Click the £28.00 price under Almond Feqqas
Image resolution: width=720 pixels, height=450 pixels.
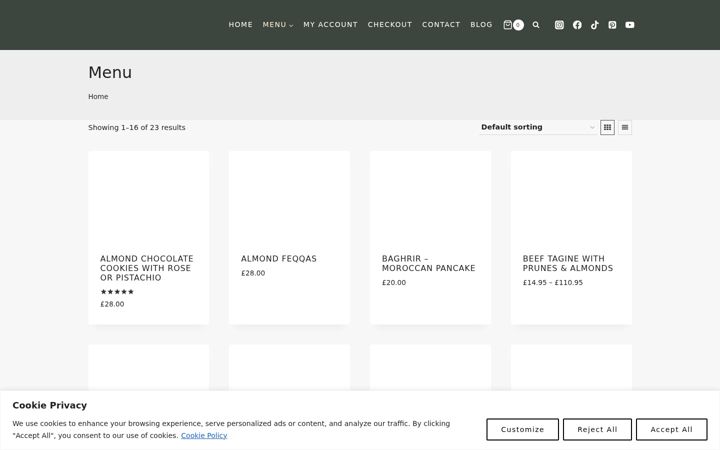click(x=253, y=273)
